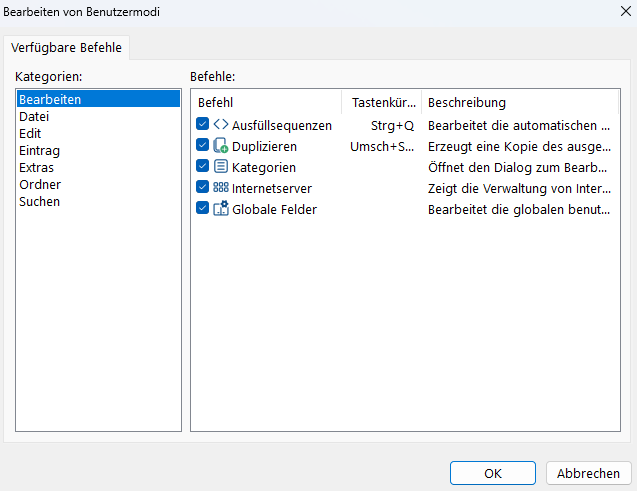Screen dimensions: 637x491
Task: Click the Kategorien list icon
Action: click(221, 167)
